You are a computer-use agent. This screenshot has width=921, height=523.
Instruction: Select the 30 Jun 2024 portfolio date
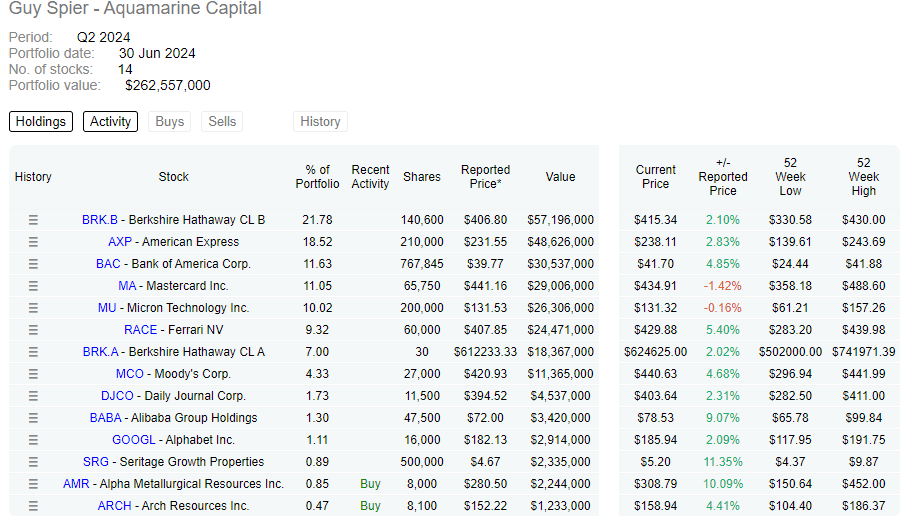[157, 53]
